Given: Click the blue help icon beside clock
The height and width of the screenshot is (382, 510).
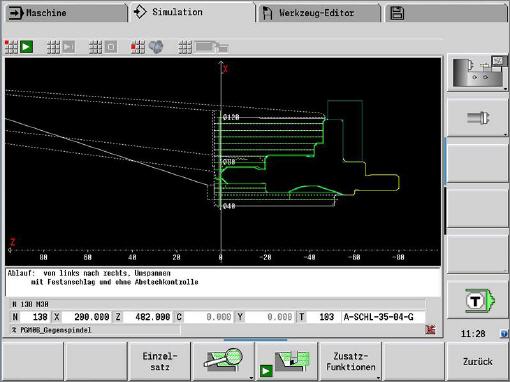Looking at the screenshot, I should point(504,333).
